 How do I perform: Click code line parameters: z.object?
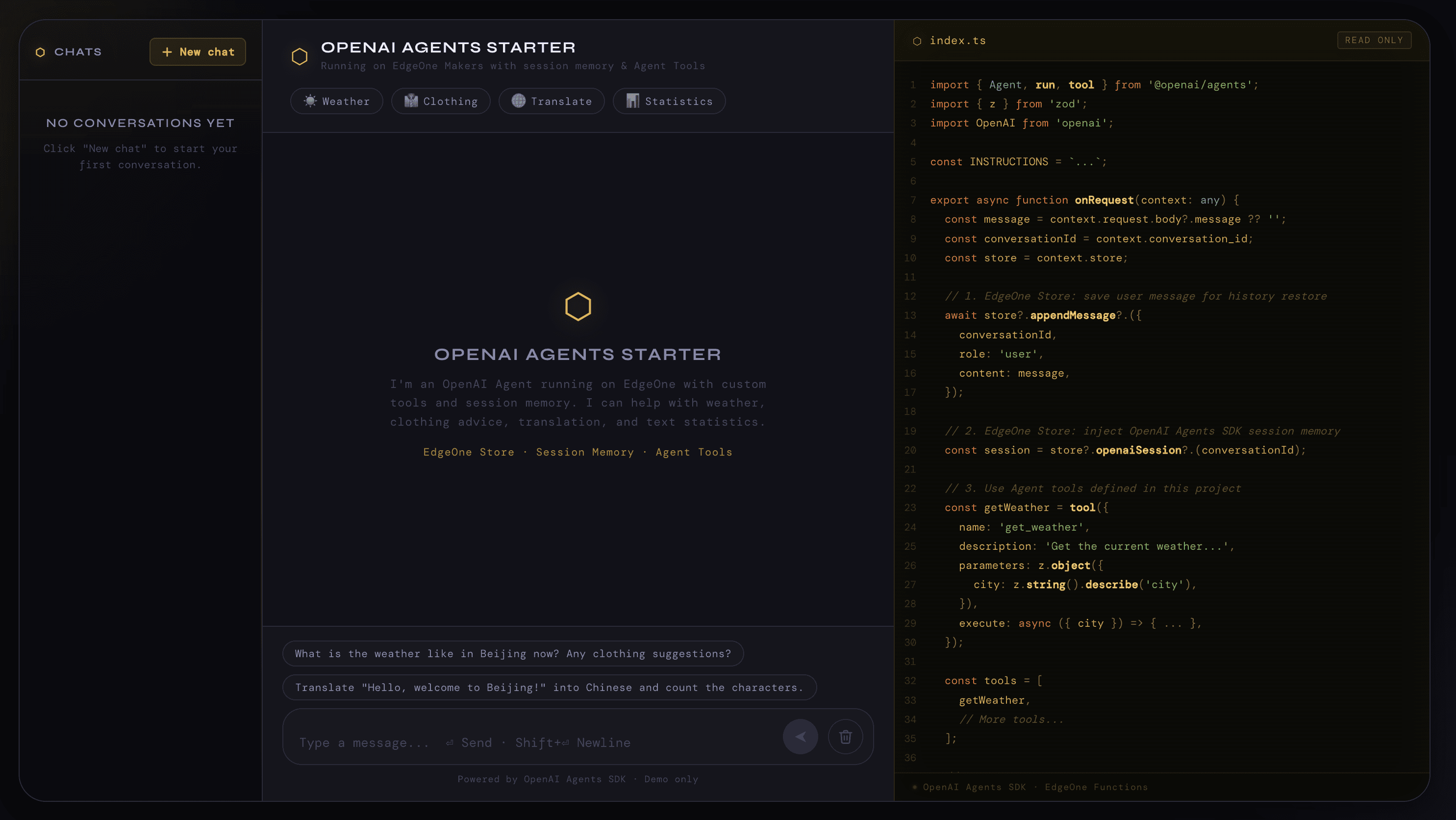point(1031,565)
